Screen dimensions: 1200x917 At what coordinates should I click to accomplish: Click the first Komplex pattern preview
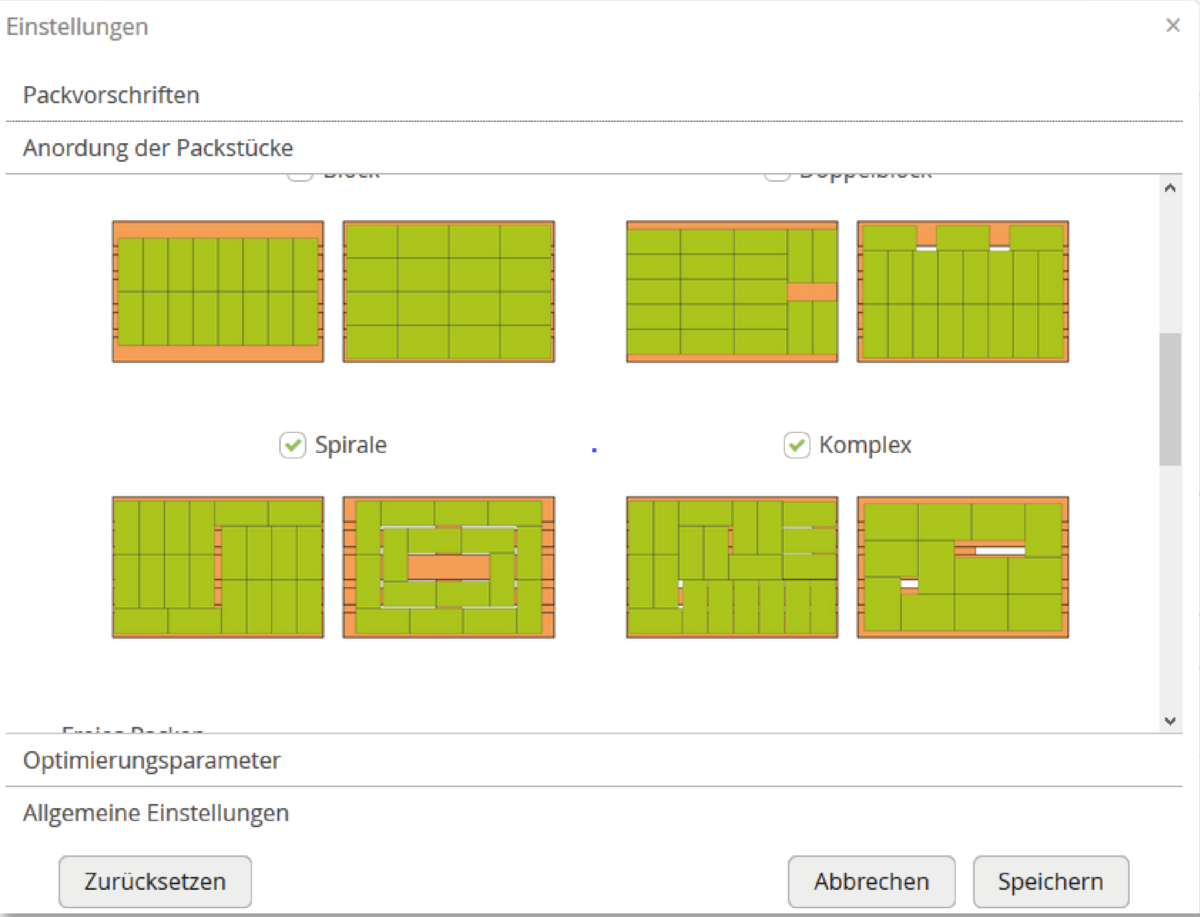pyautogui.click(x=732, y=566)
